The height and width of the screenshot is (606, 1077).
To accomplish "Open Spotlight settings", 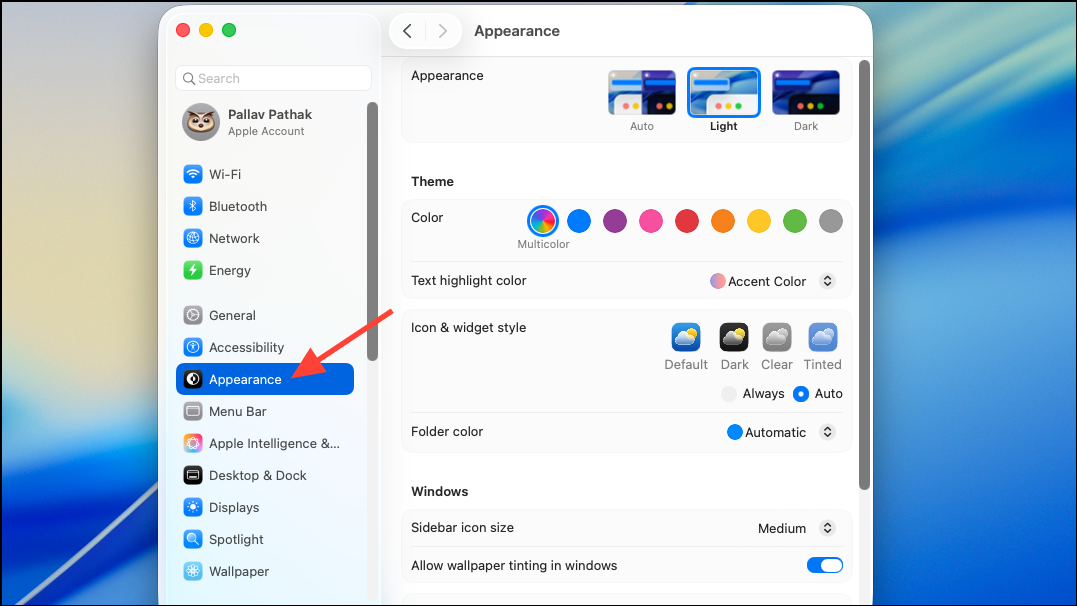I will tap(264, 539).
